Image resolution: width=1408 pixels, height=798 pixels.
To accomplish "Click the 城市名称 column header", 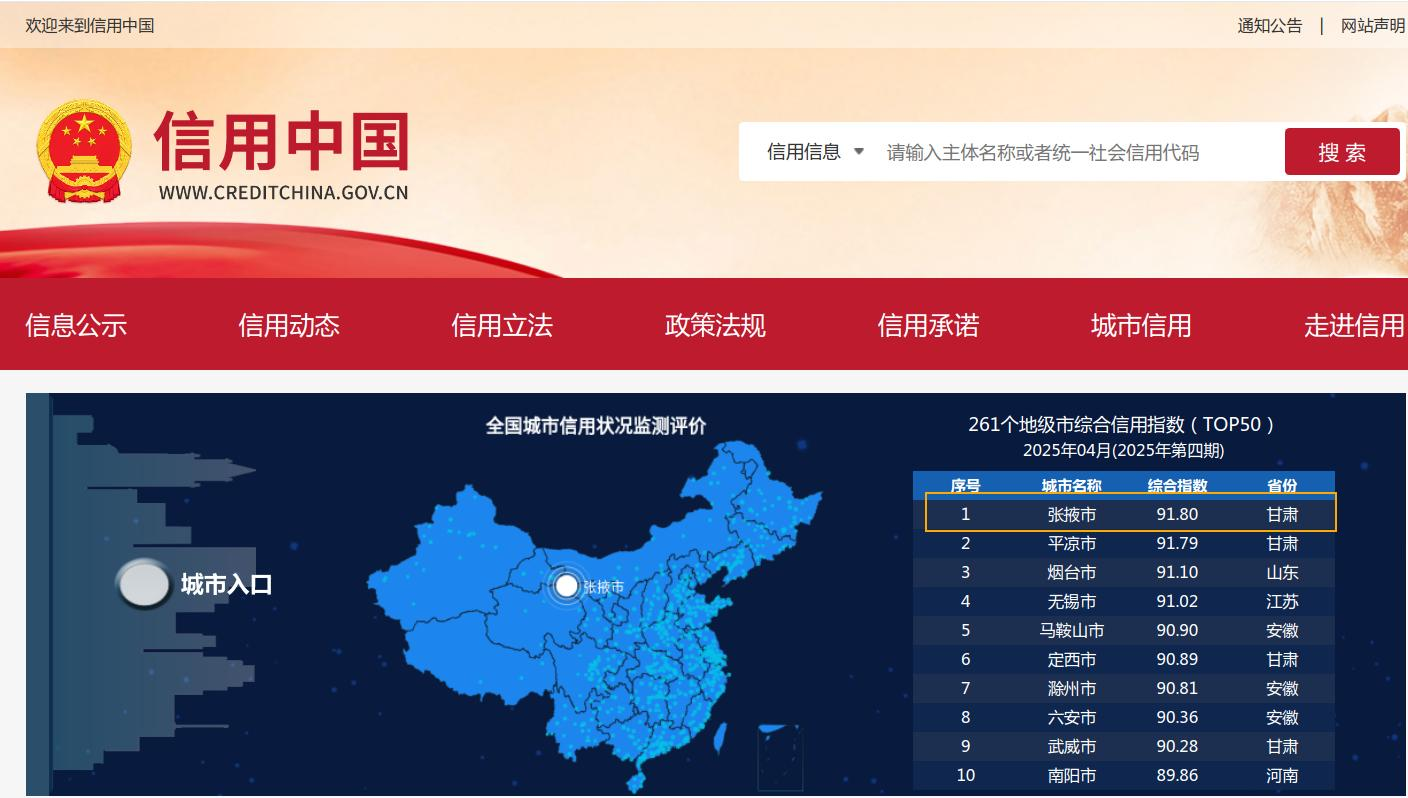I will (x=1072, y=486).
